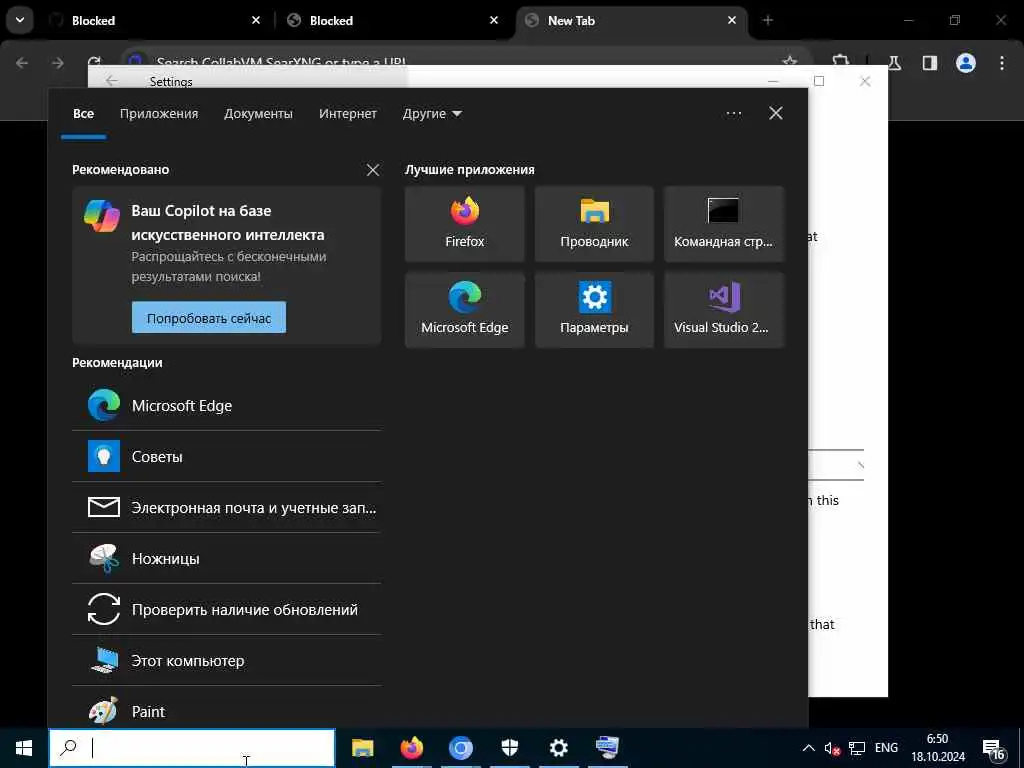Launch Командная строка tile
Image resolution: width=1024 pixels, height=768 pixels.
coord(724,223)
